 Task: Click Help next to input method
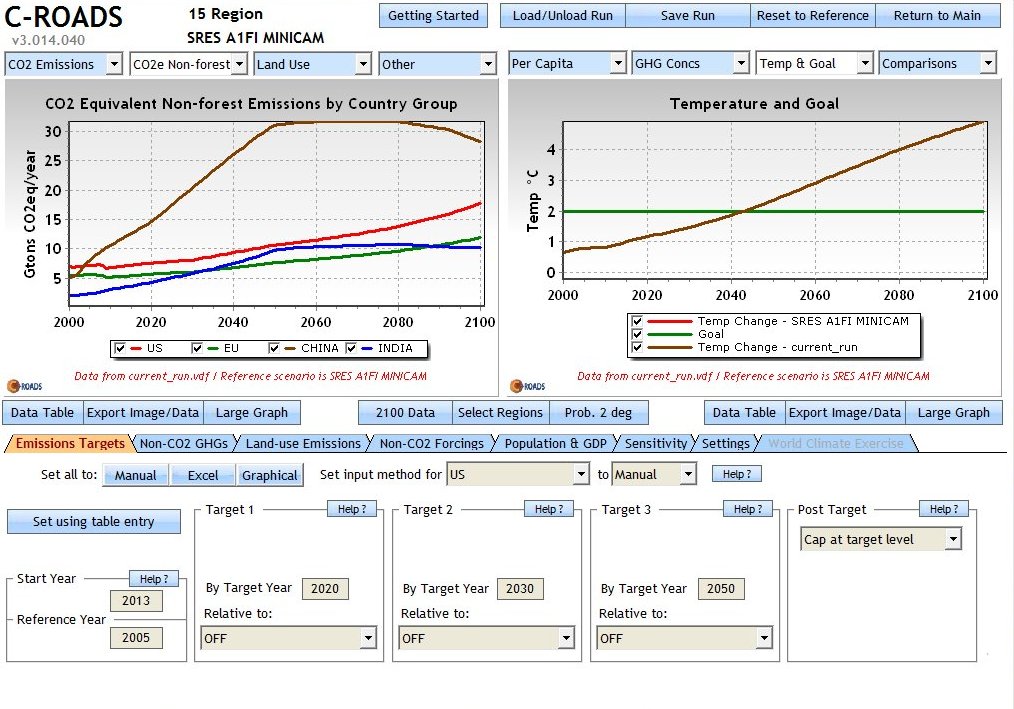(x=737, y=474)
